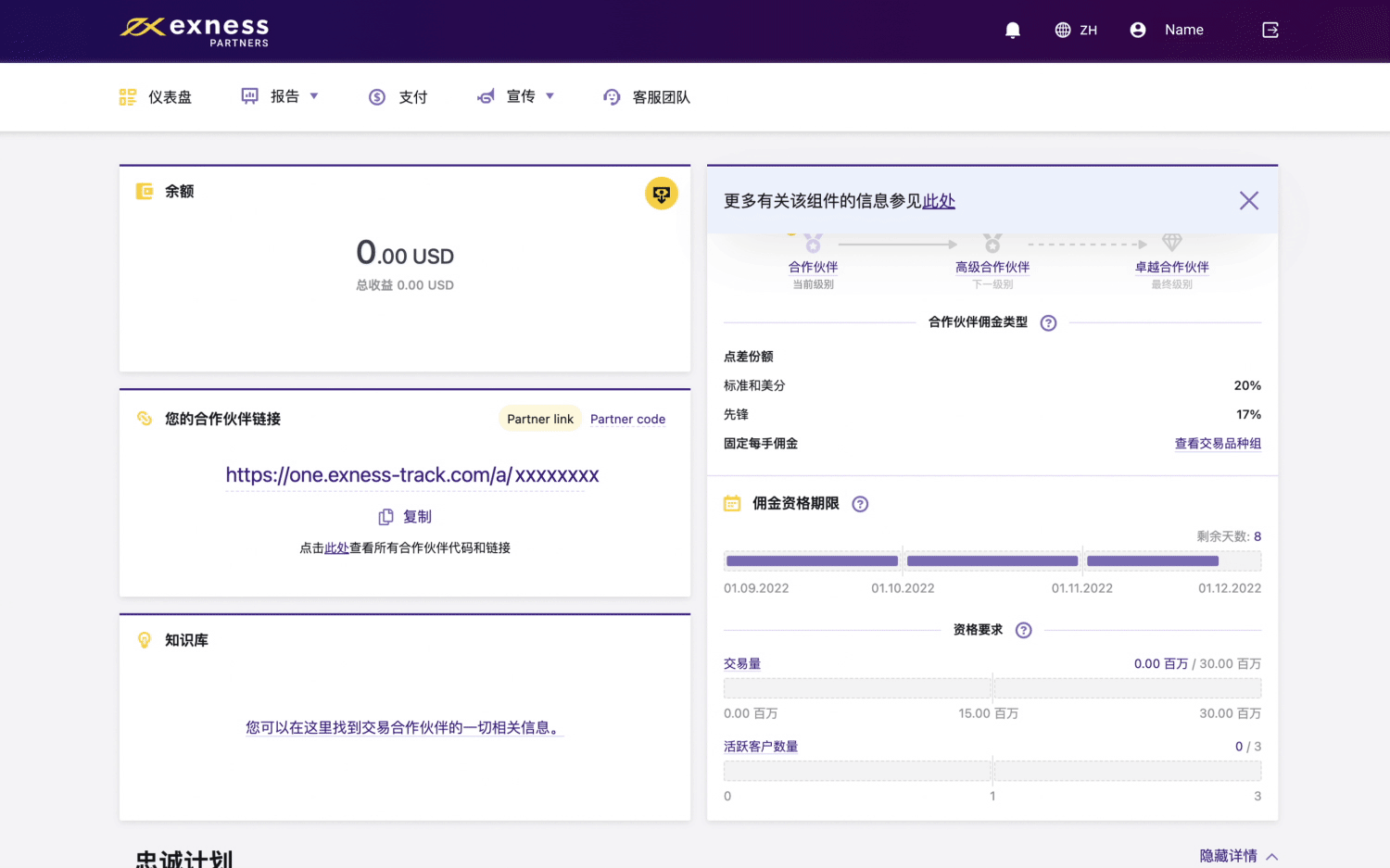Open the 支付 payments menu item
Viewport: 1390px width, 868px height.
pos(398,97)
